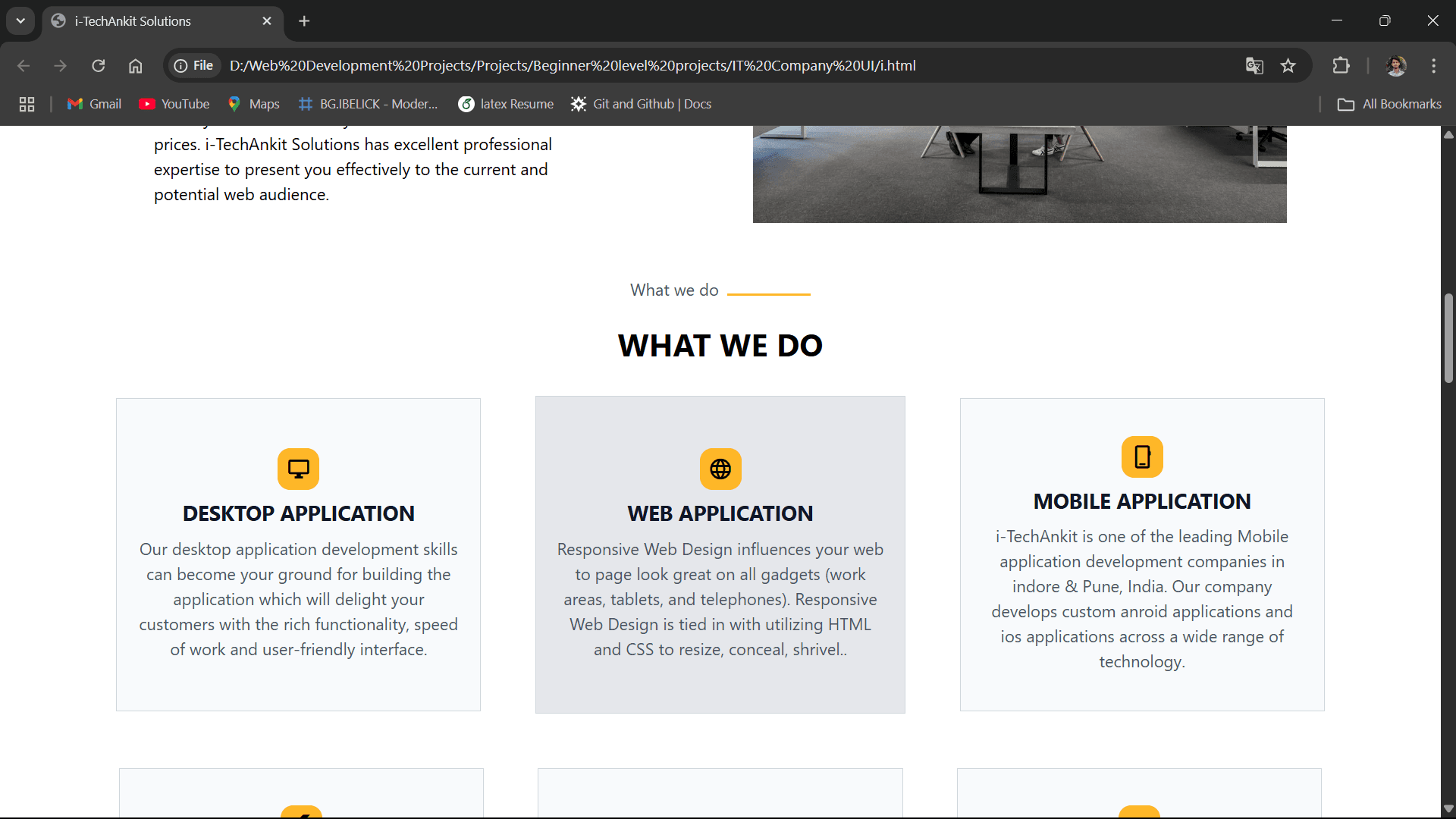Open the Maps bookmark
This screenshot has height=819, width=1456.
pyautogui.click(x=254, y=104)
